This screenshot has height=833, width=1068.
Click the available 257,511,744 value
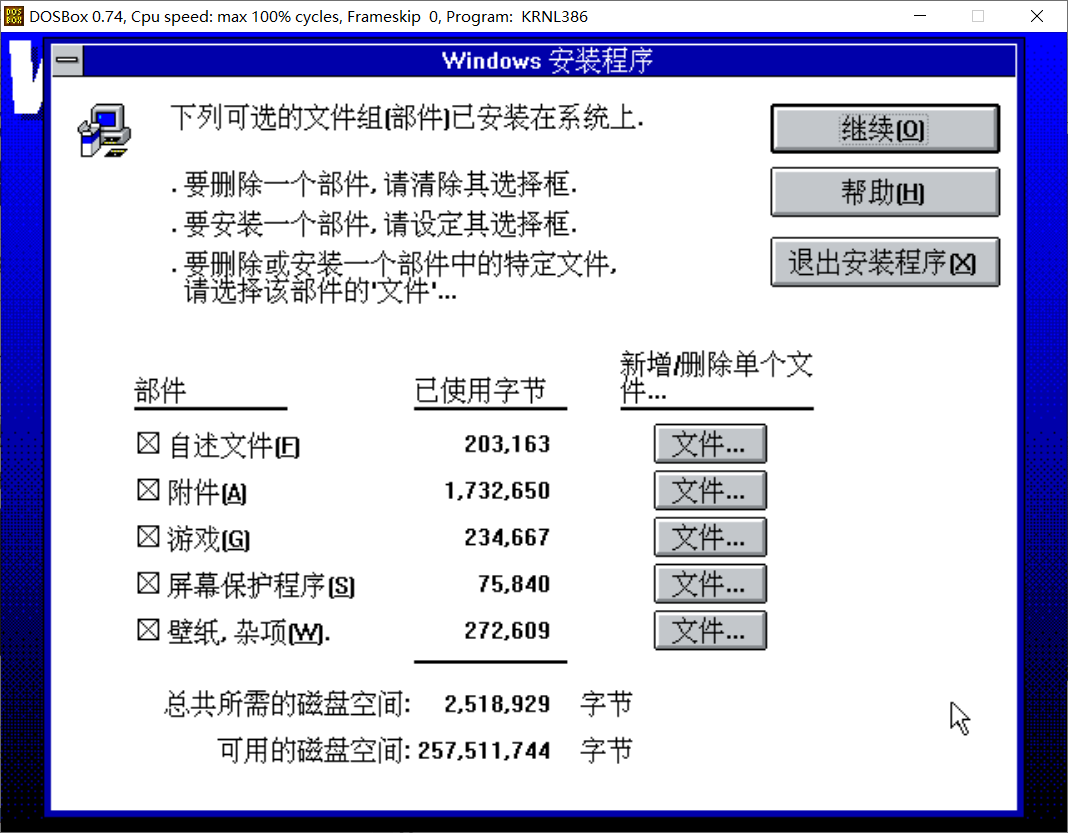(484, 751)
